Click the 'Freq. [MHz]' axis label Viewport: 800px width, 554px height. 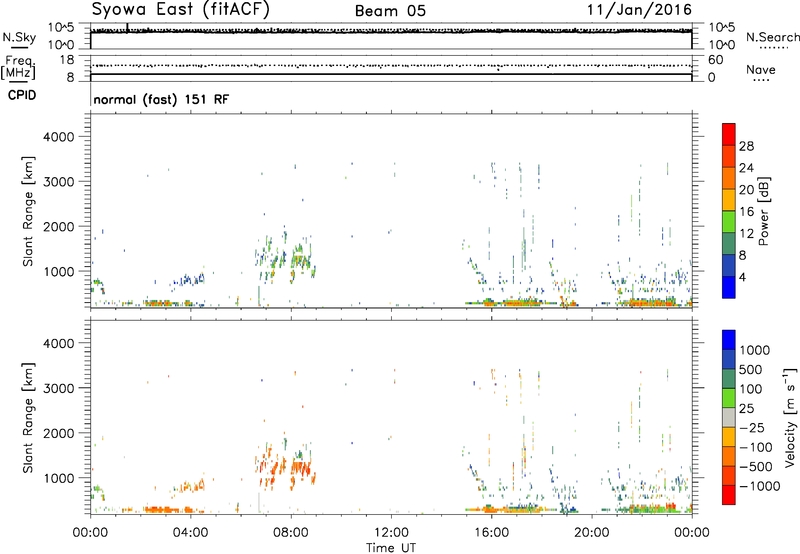click(x=18, y=68)
